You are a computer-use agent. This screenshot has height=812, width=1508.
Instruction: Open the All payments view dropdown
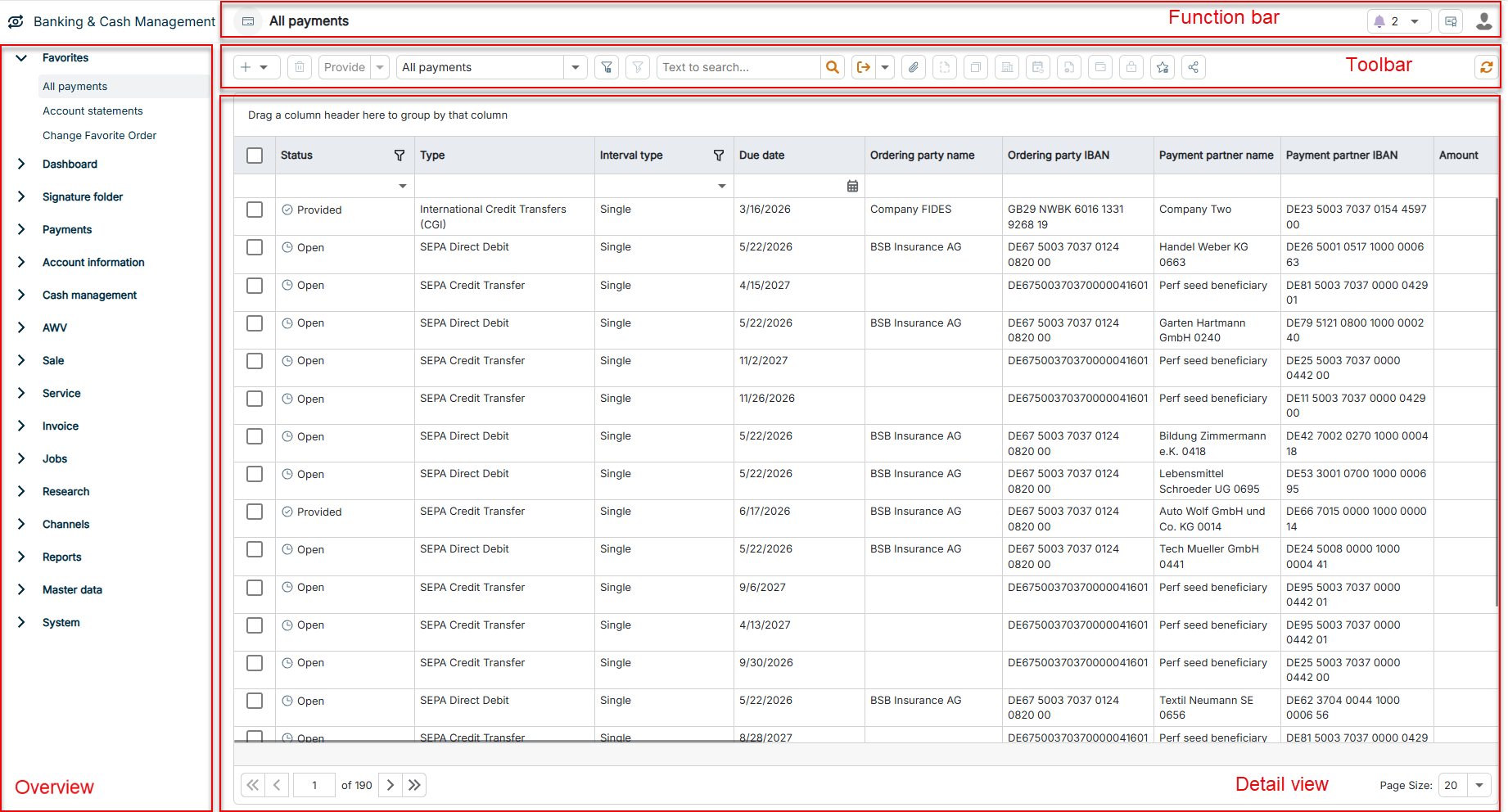click(x=576, y=67)
